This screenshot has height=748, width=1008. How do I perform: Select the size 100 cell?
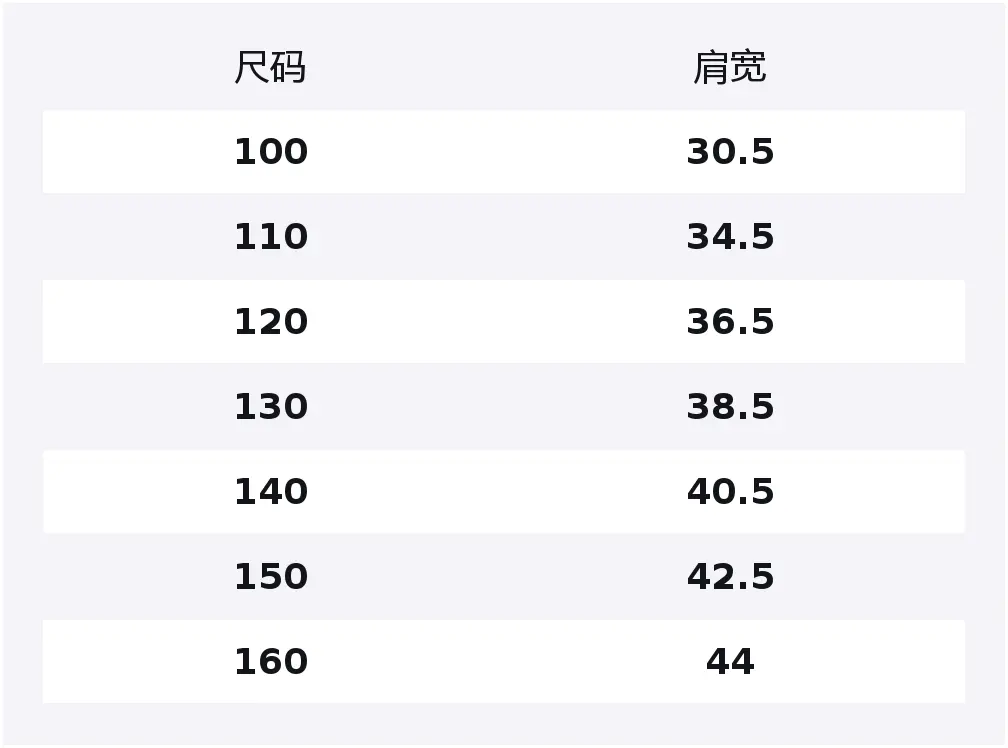pyautogui.click(x=270, y=152)
